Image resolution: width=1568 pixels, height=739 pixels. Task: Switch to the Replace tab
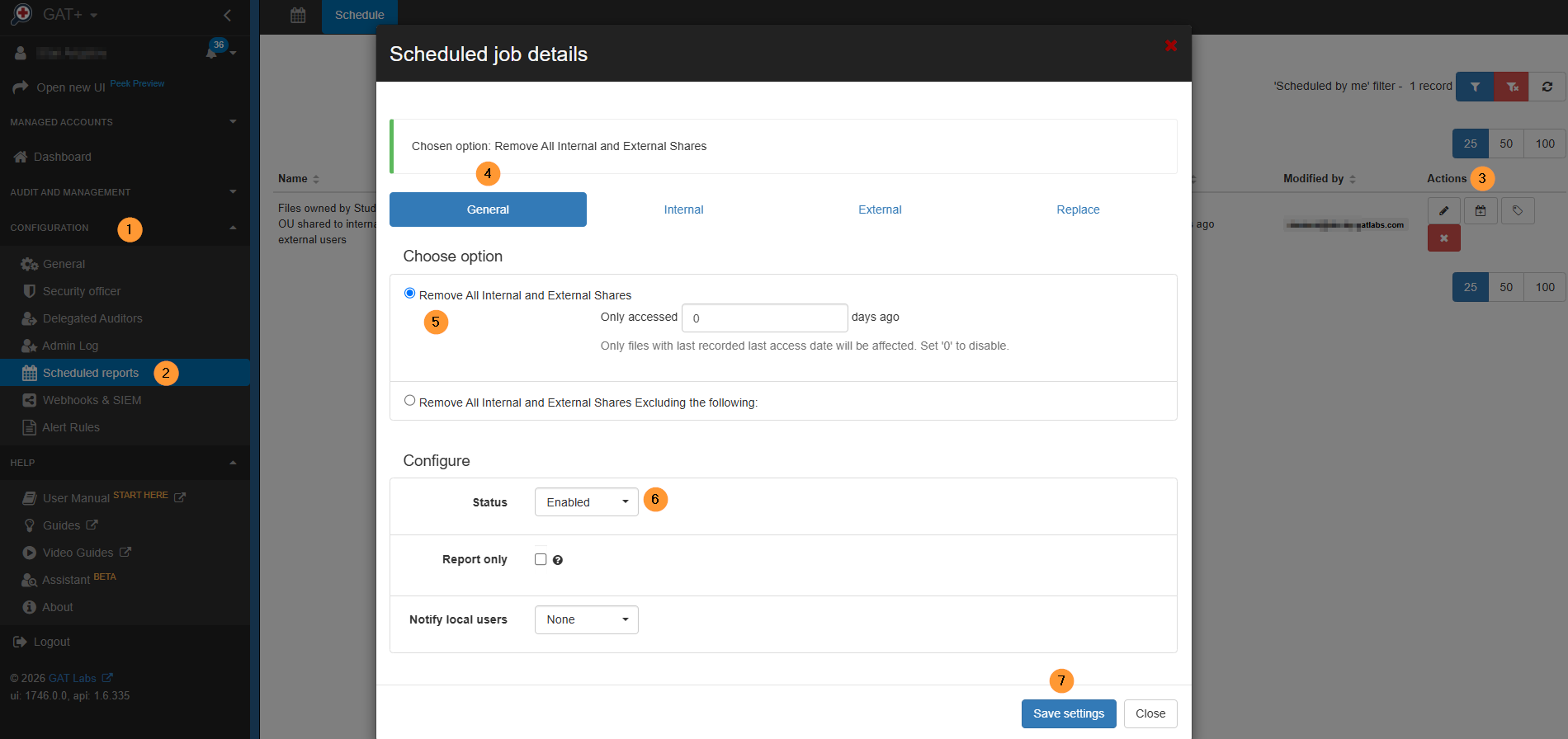tap(1078, 209)
